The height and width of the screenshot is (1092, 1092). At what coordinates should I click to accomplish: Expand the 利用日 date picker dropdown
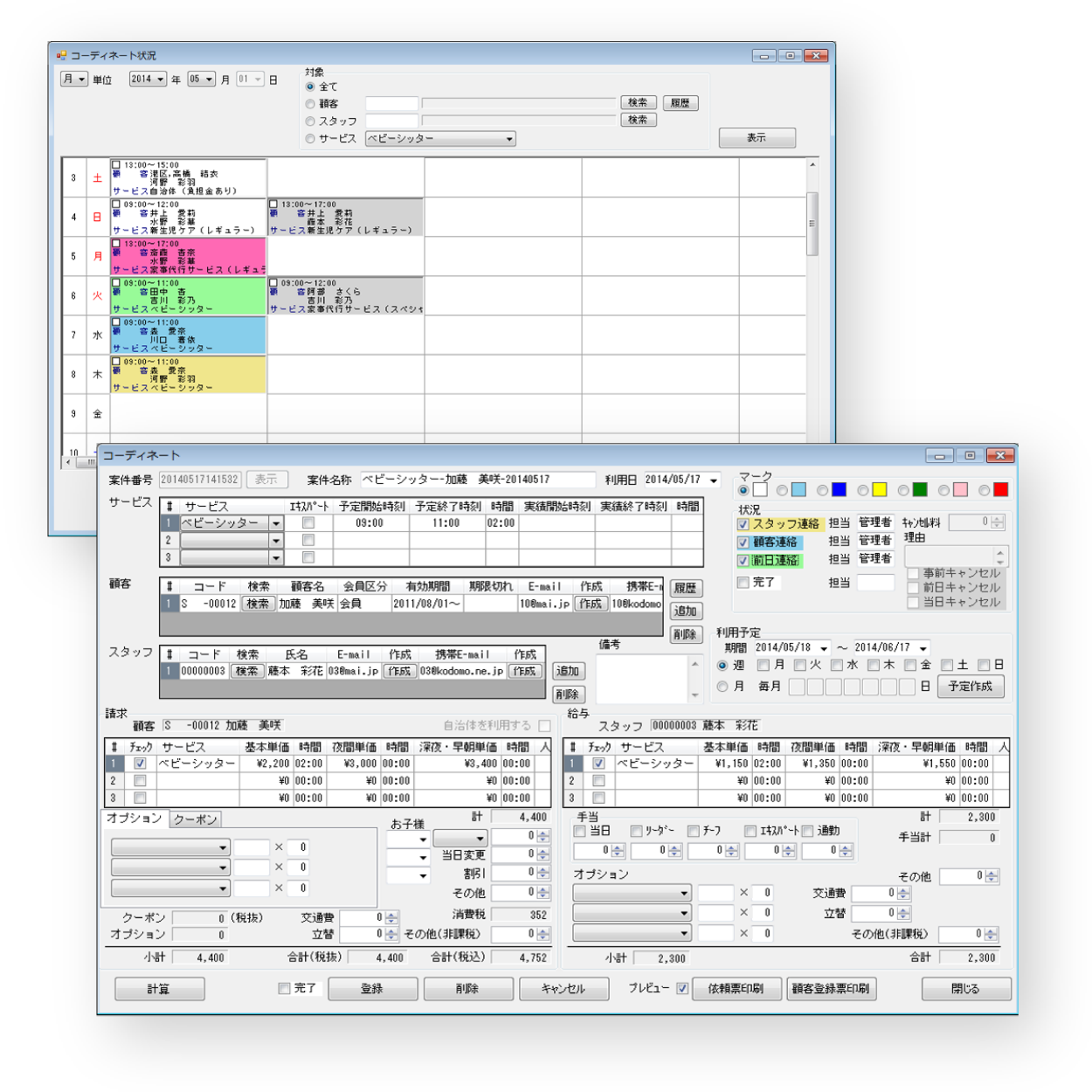(x=714, y=480)
